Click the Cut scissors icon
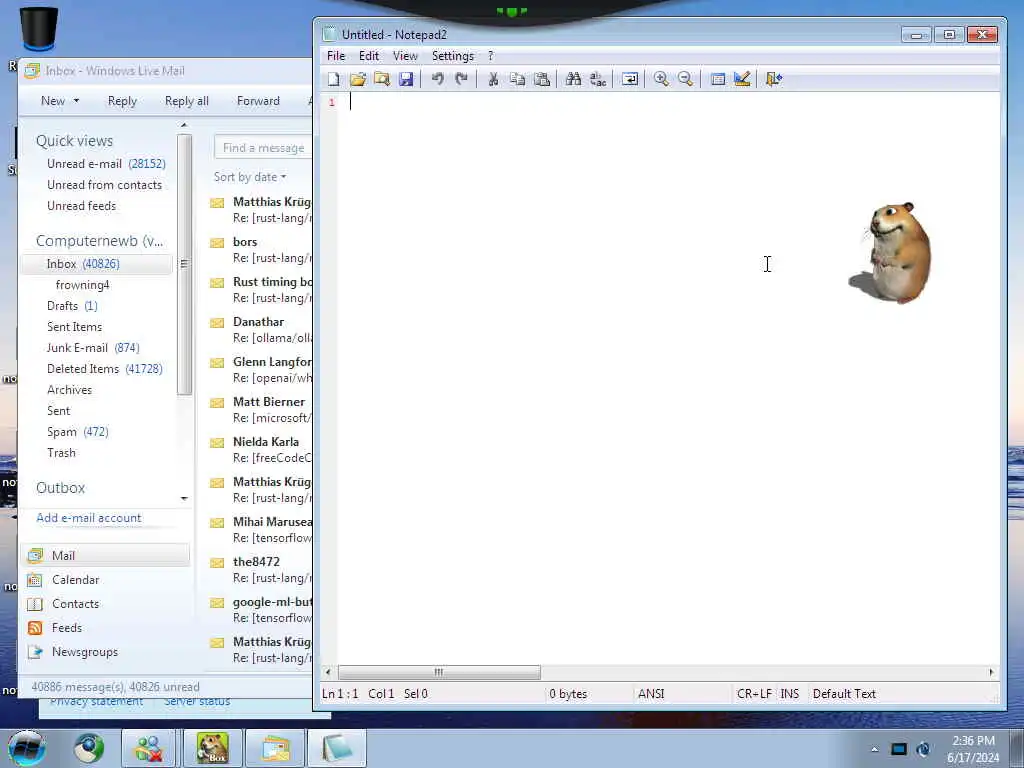 (493, 79)
